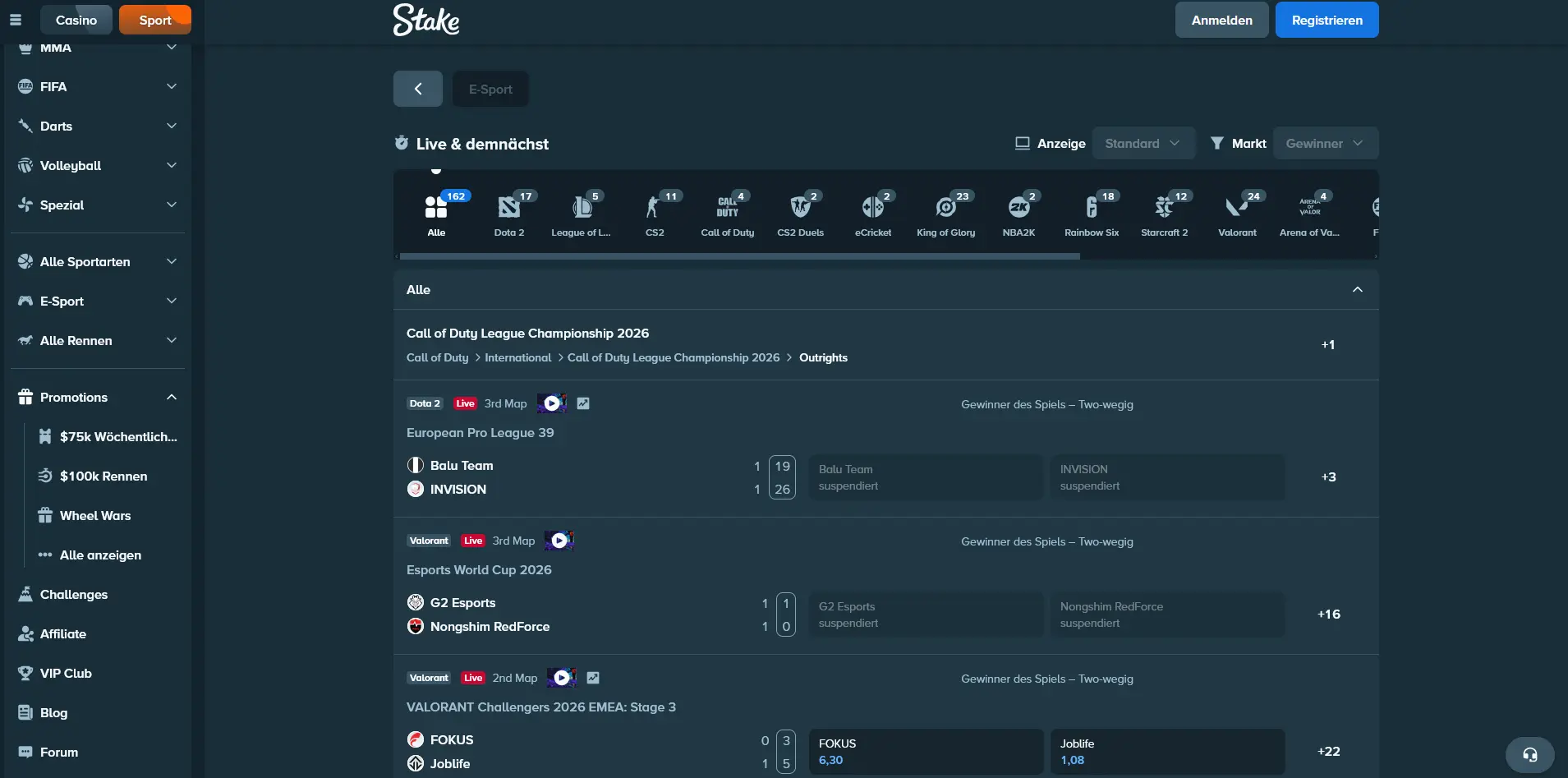Open stats chart for FOKUS vs Joblife
This screenshot has width=1568, height=778.
click(x=593, y=678)
